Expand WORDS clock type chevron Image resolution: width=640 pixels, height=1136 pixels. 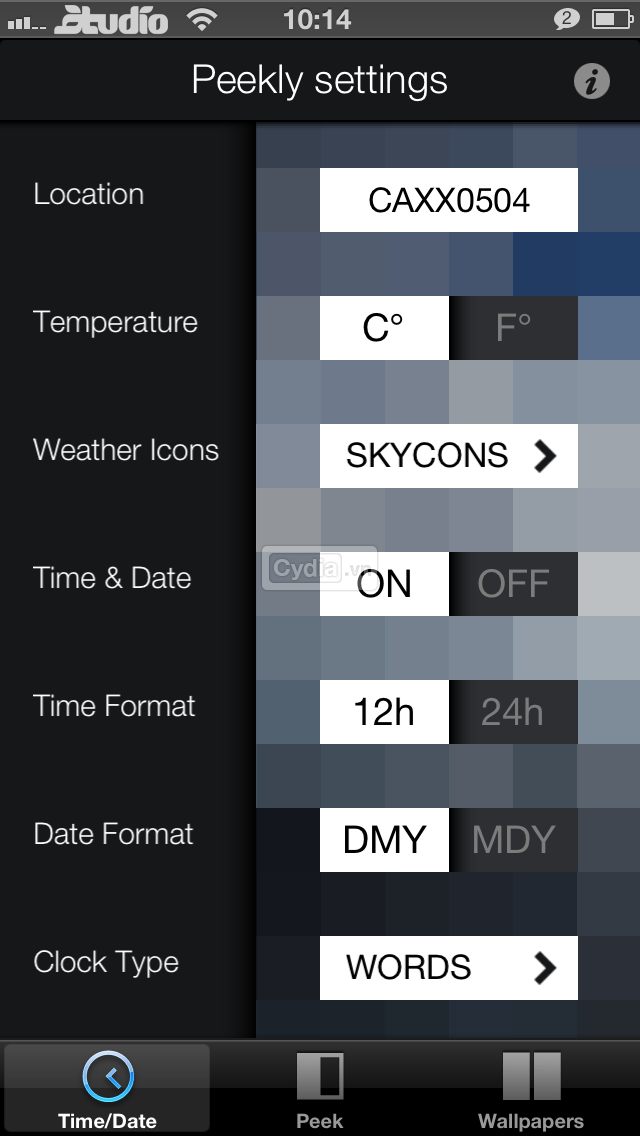pos(545,968)
